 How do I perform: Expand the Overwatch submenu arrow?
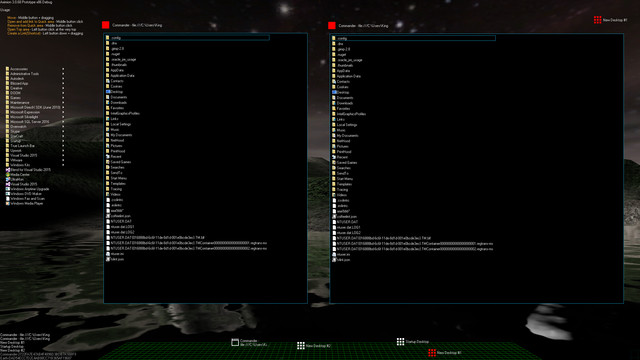[63, 127]
